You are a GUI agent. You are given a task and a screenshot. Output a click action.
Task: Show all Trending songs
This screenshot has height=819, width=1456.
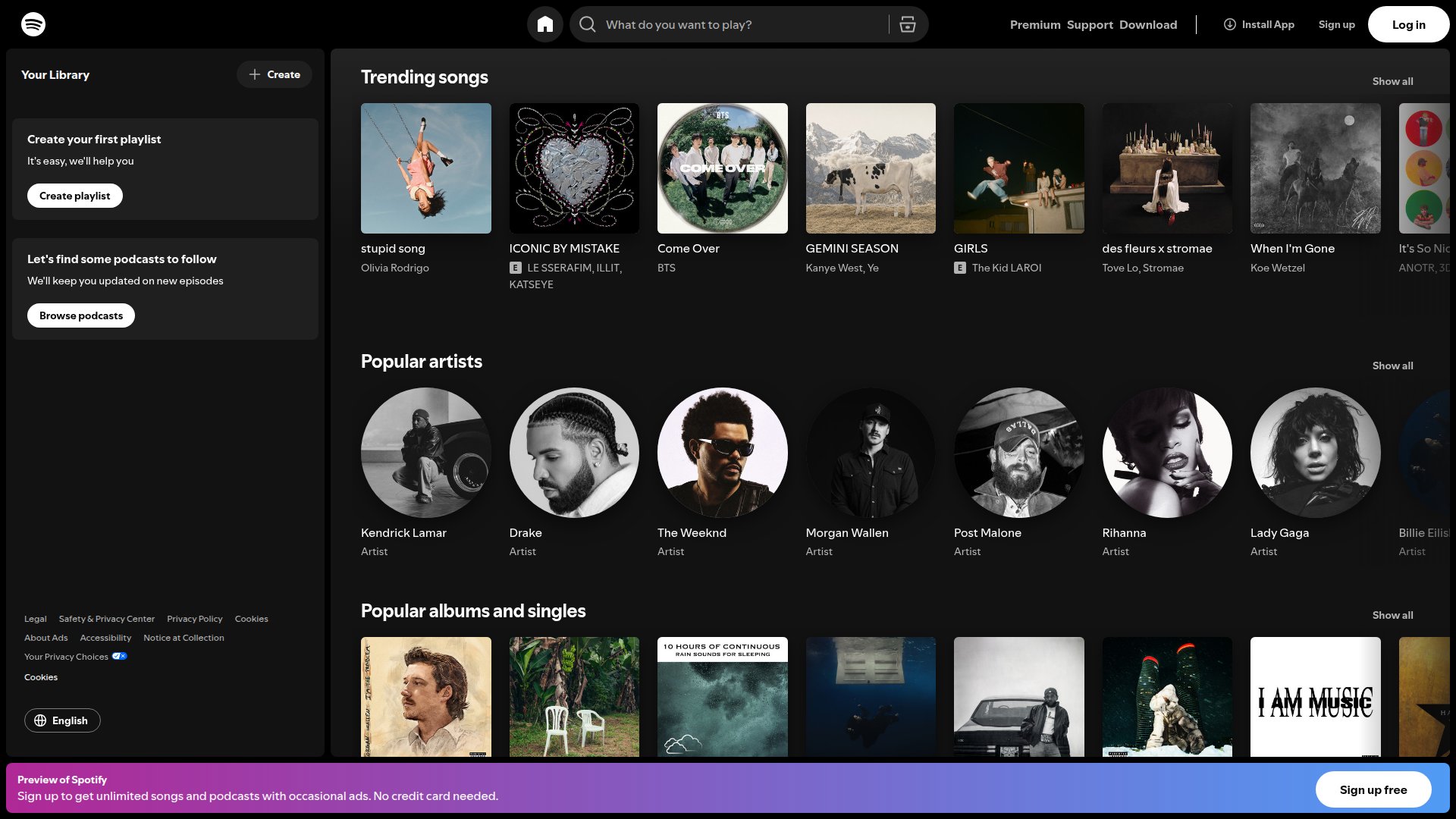[1392, 81]
